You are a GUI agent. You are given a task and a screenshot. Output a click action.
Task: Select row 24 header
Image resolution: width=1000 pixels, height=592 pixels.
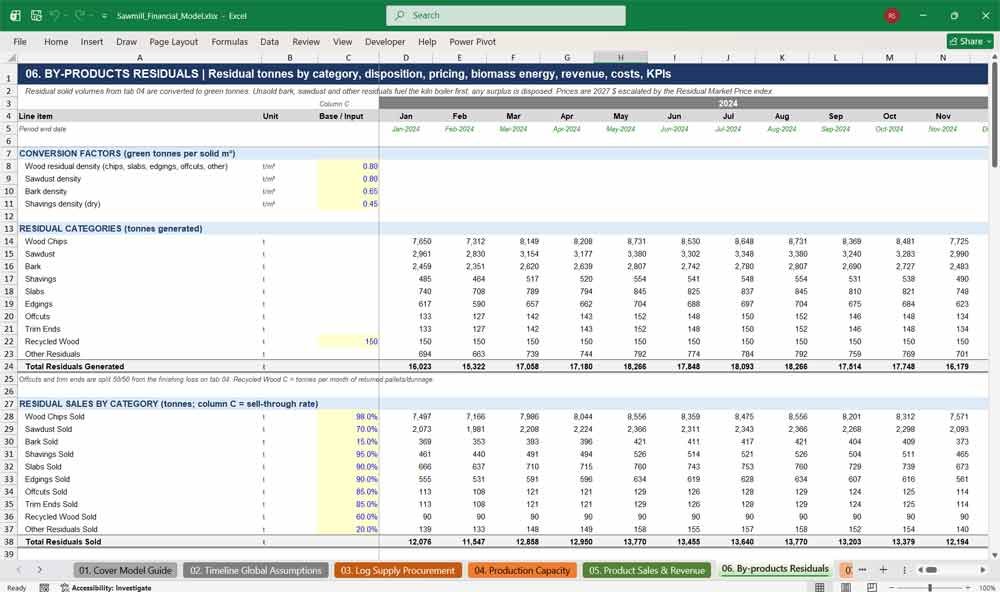9,366
